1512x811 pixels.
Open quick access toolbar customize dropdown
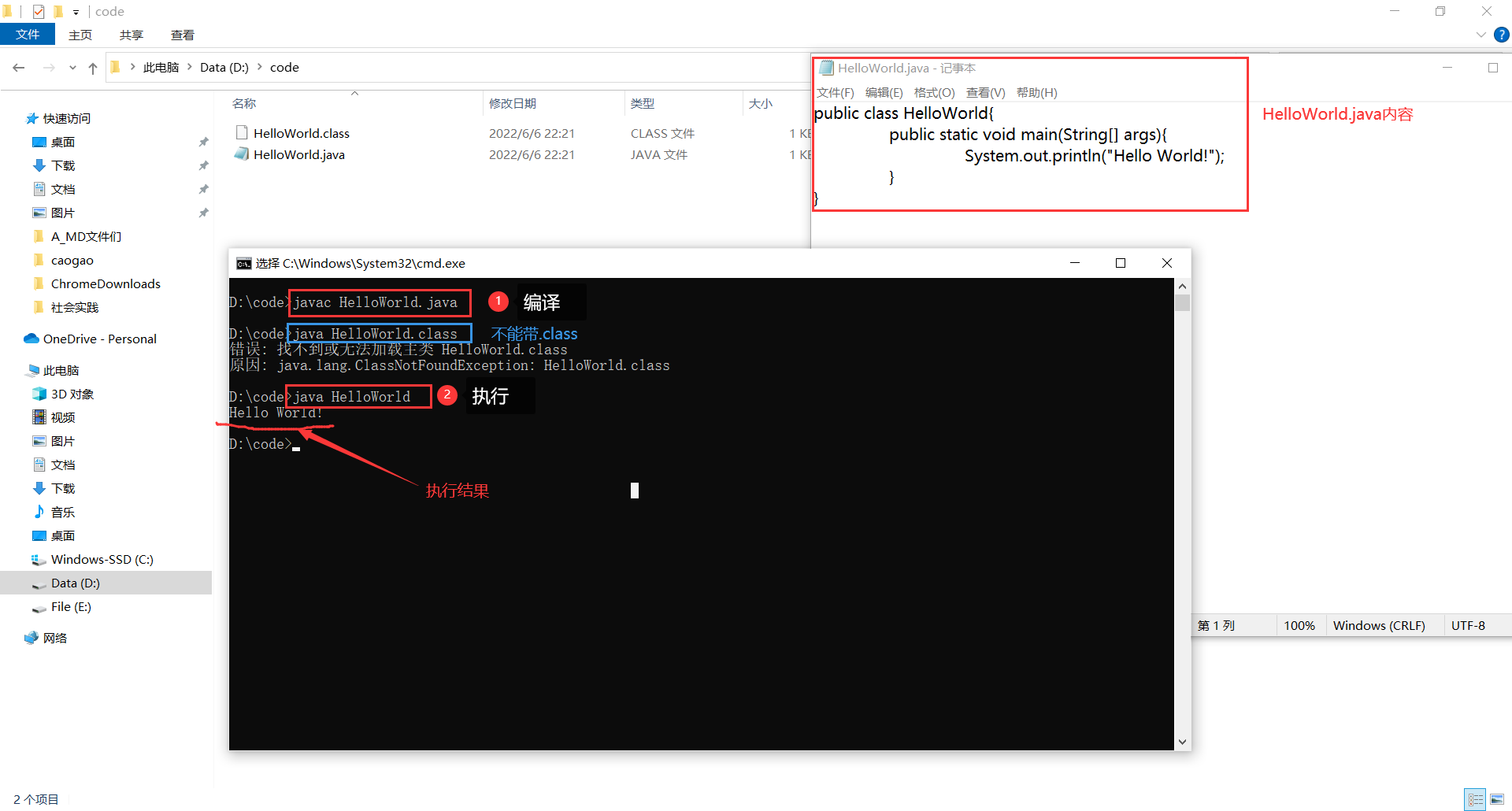[x=76, y=12]
